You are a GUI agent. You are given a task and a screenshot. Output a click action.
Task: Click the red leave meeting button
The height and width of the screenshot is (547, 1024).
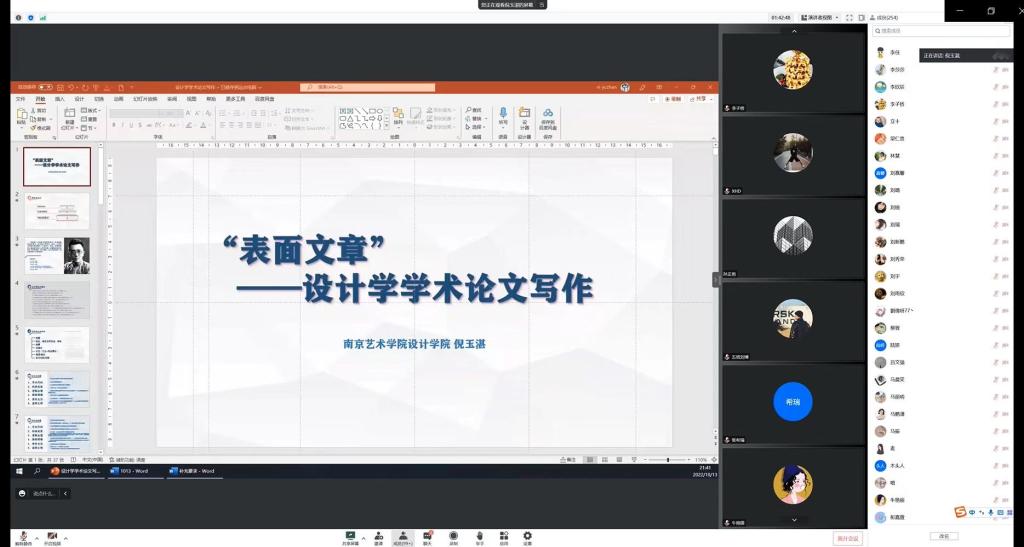pyautogui.click(x=847, y=539)
